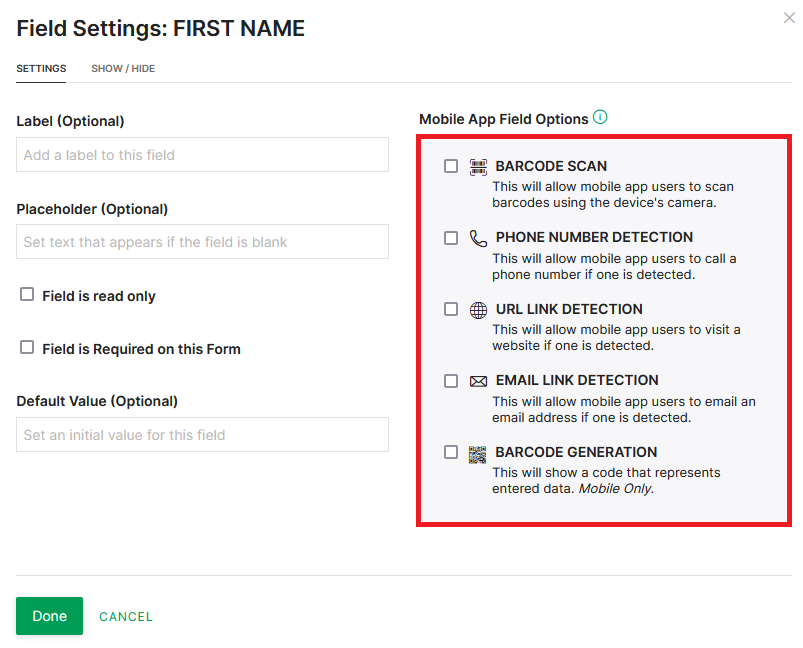This screenshot has width=803, height=648.
Task: Click the Barcode Generation QR code icon
Action: point(477,454)
